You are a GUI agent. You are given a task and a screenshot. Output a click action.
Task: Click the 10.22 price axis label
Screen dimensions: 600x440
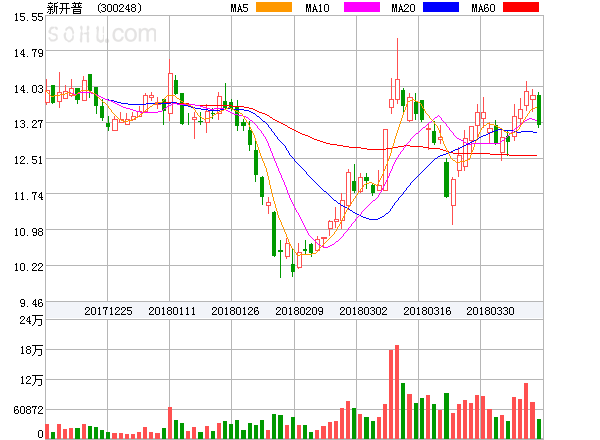point(29,267)
